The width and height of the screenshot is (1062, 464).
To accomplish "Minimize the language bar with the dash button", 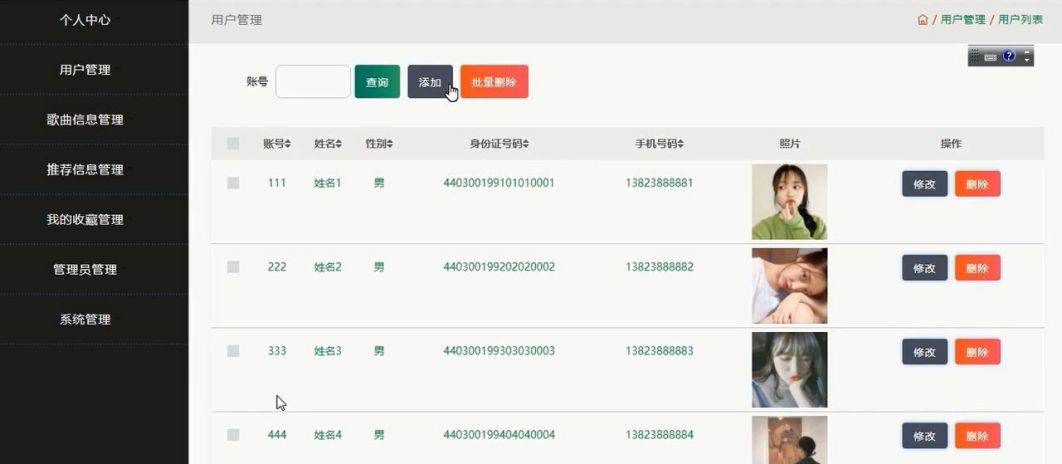I will (1027, 52).
